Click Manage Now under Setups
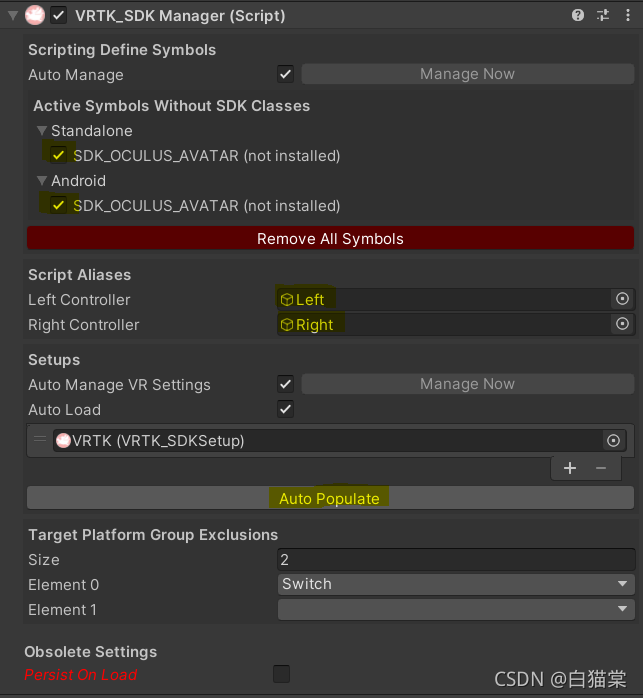This screenshot has height=698, width=643. point(468,384)
